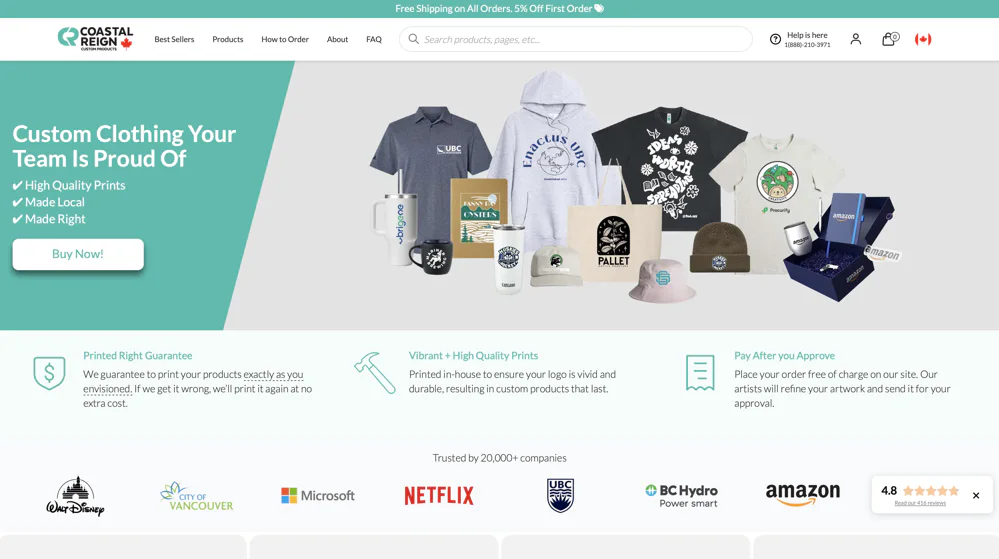This screenshot has height=559, width=999.
Task: Click the Read our reviews link
Action: [x=920, y=503]
